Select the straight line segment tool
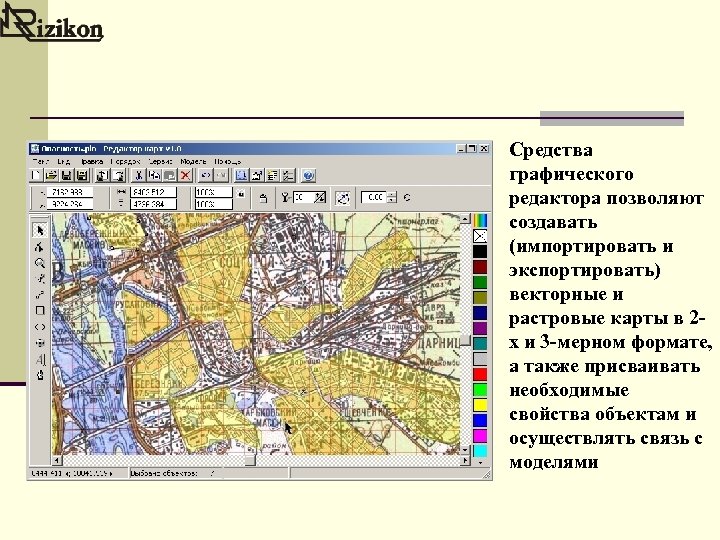720x540 pixels. point(40,295)
